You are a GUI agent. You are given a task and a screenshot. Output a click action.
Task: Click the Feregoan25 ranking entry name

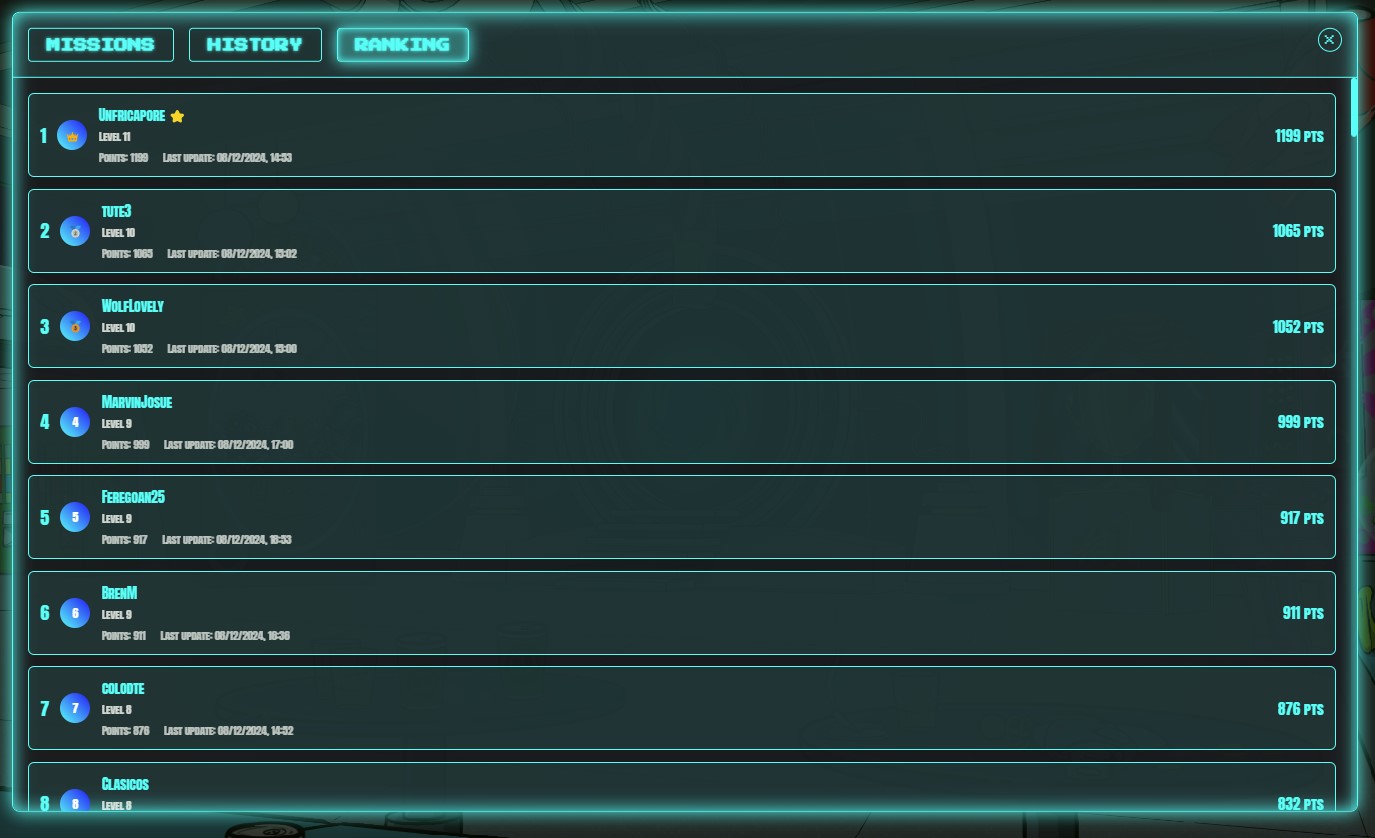tap(133, 497)
